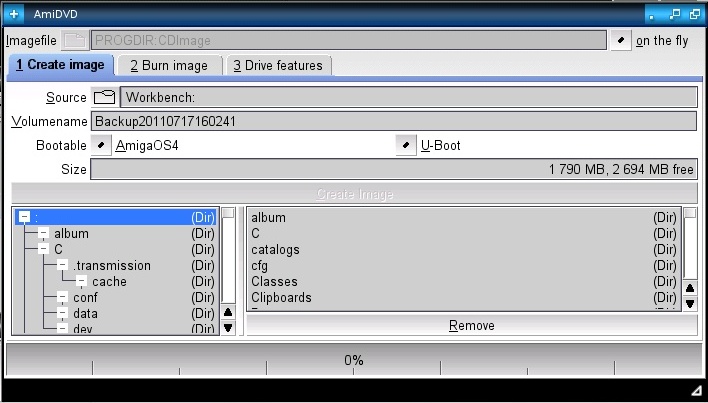Open the Source drawer chooser icon
The image size is (708, 403).
click(x=105, y=97)
